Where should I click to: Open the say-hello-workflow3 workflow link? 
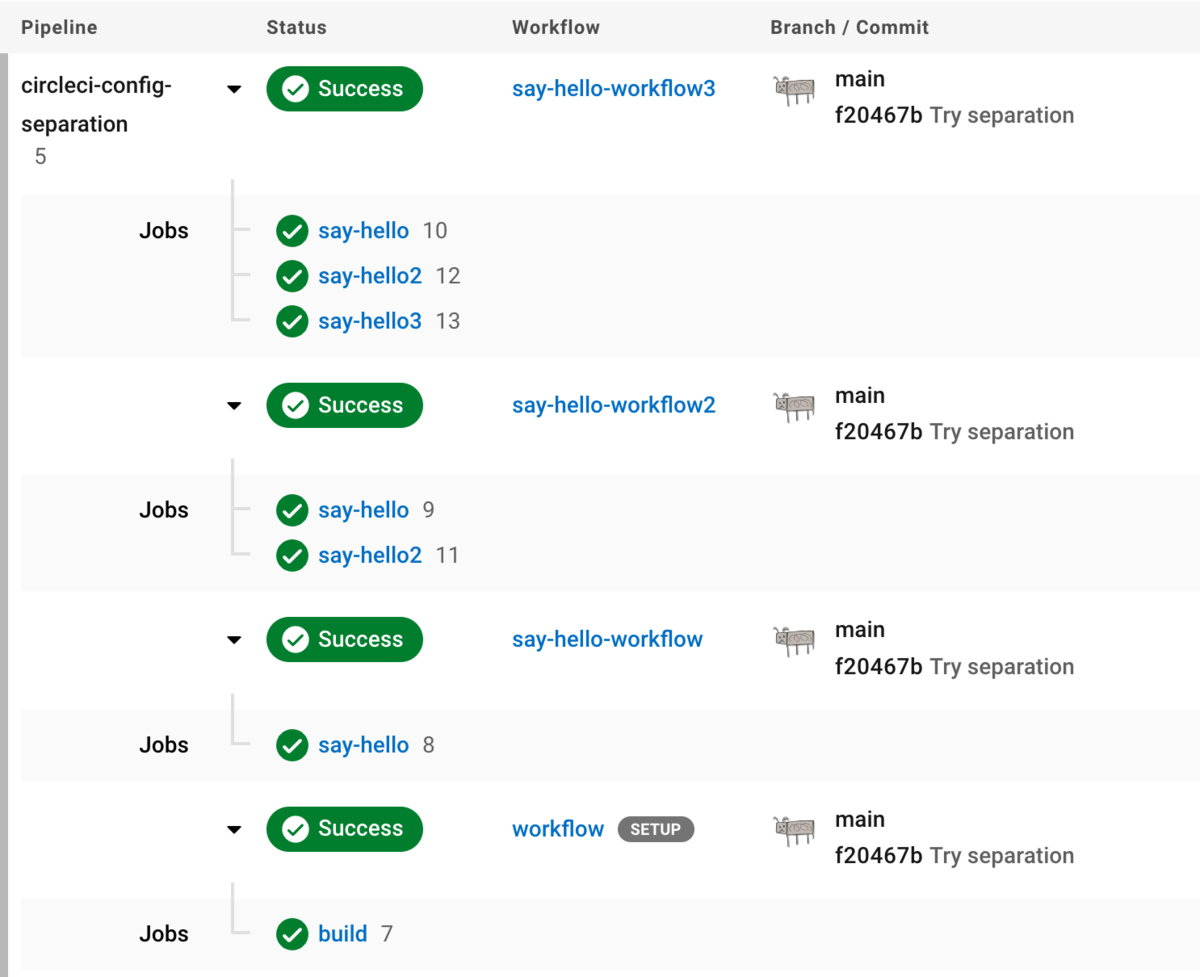click(x=613, y=89)
